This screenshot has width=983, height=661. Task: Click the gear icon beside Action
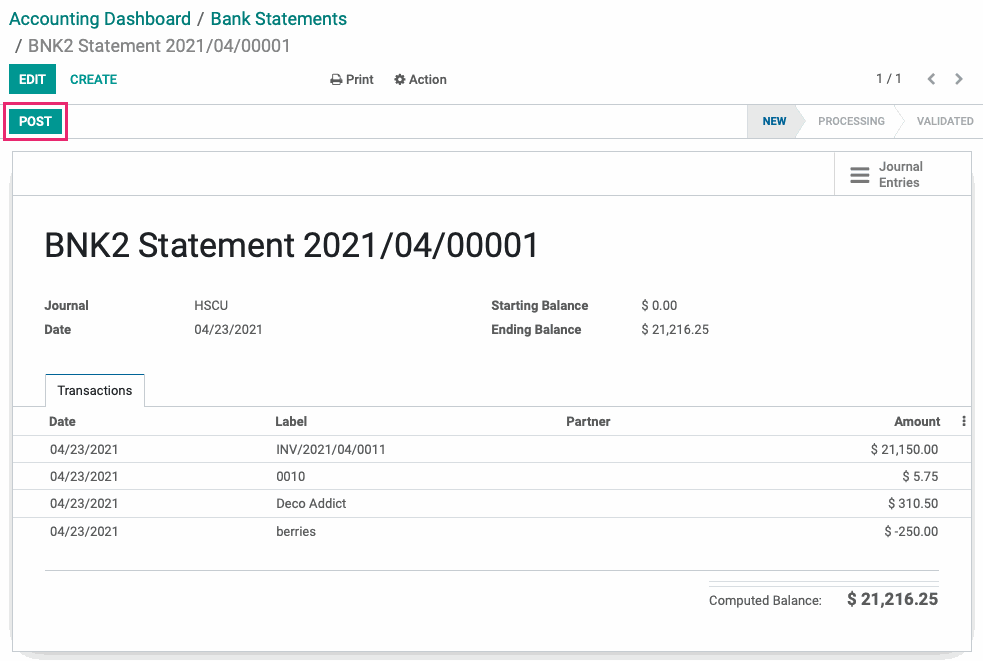(399, 80)
